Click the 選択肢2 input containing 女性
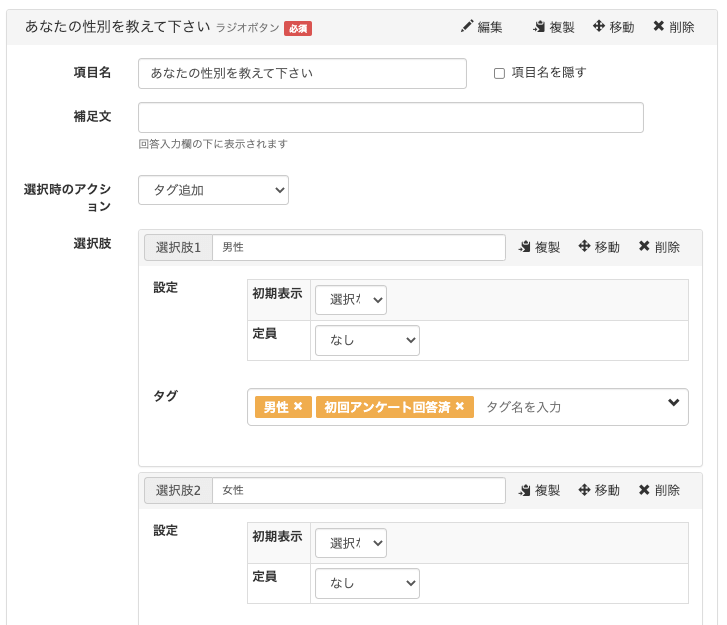 (x=359, y=491)
